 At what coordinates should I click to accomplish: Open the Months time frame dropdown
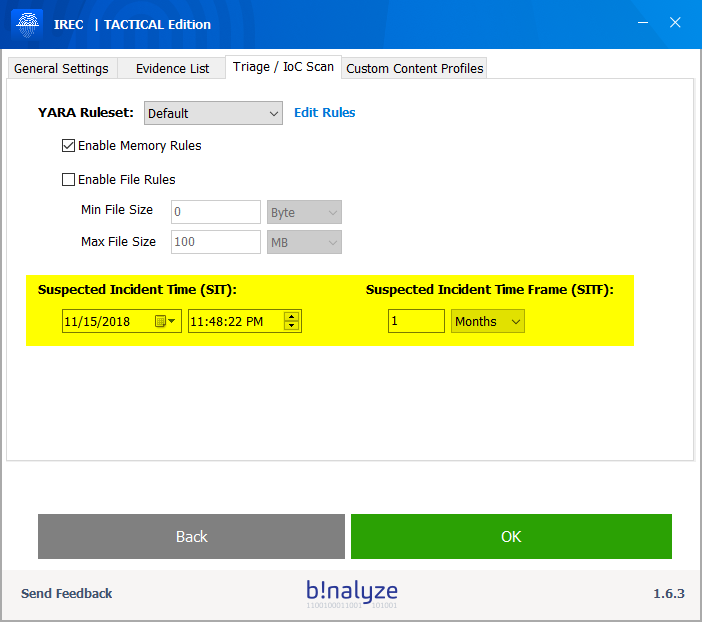(487, 321)
